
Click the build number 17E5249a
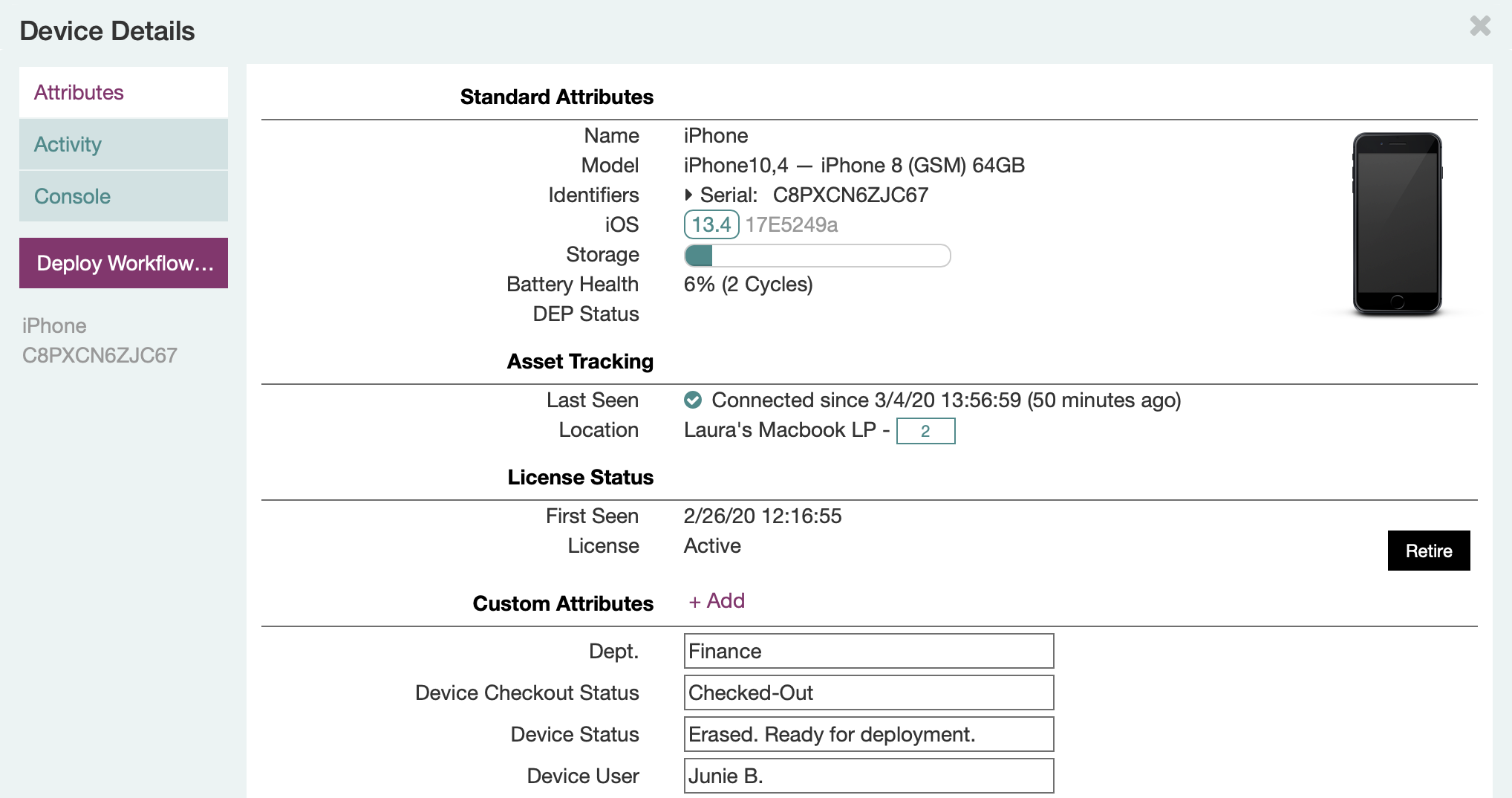click(792, 224)
